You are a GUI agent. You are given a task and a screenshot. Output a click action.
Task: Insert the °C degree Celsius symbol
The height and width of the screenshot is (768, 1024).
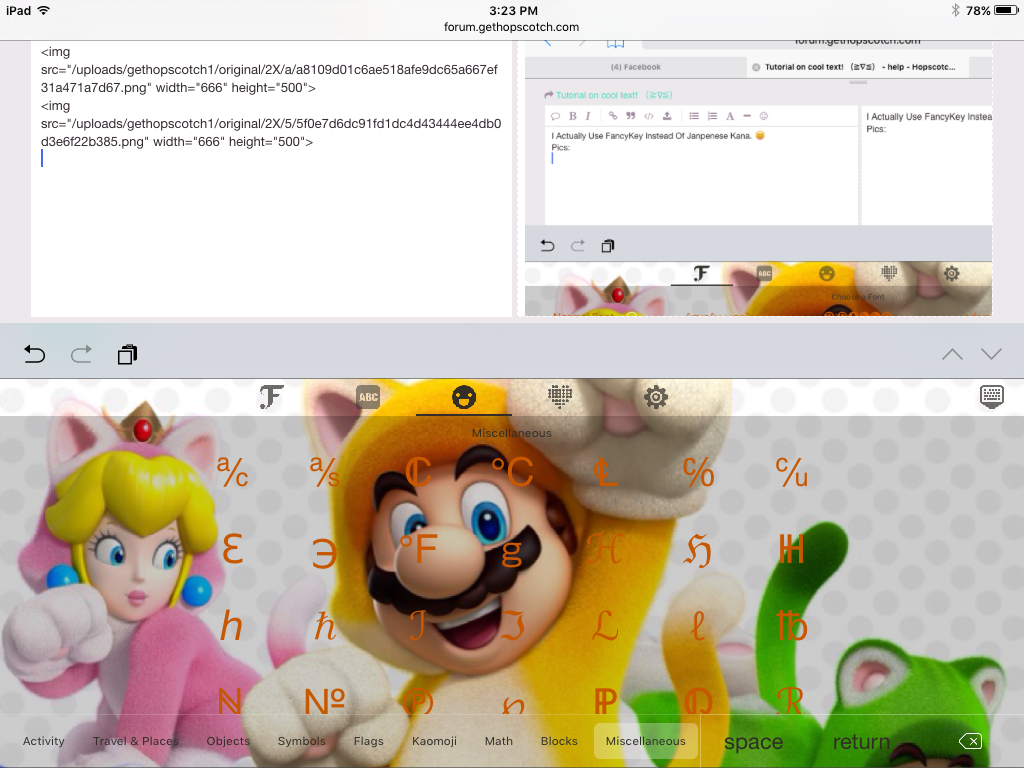tap(512, 472)
